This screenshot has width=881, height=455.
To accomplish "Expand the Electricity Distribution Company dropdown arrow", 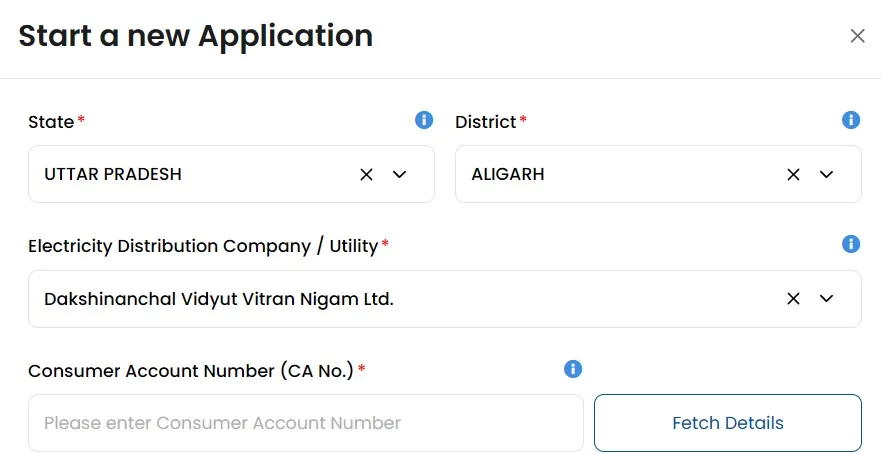I will coord(827,298).
